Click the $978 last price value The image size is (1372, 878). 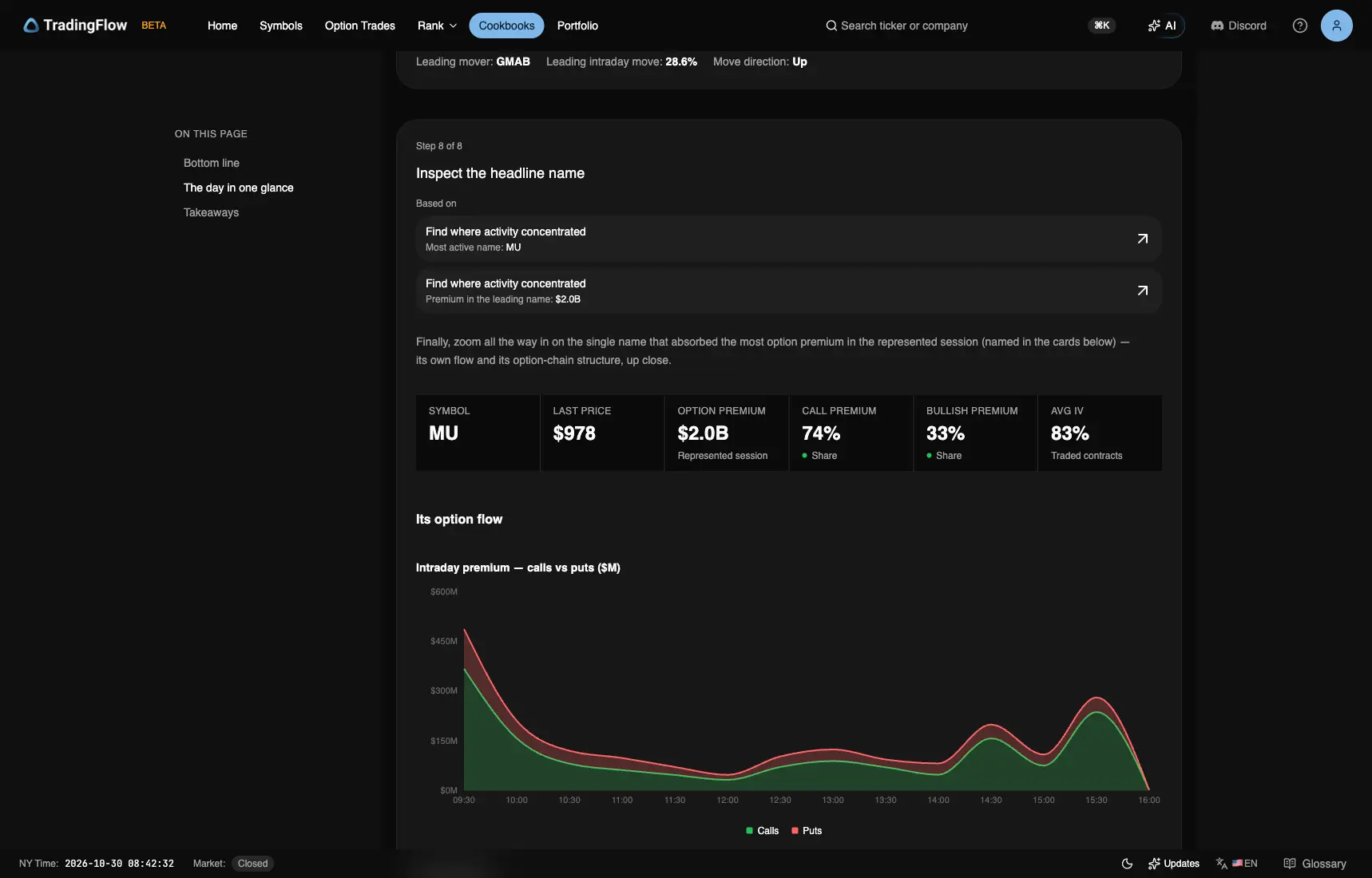tap(574, 433)
